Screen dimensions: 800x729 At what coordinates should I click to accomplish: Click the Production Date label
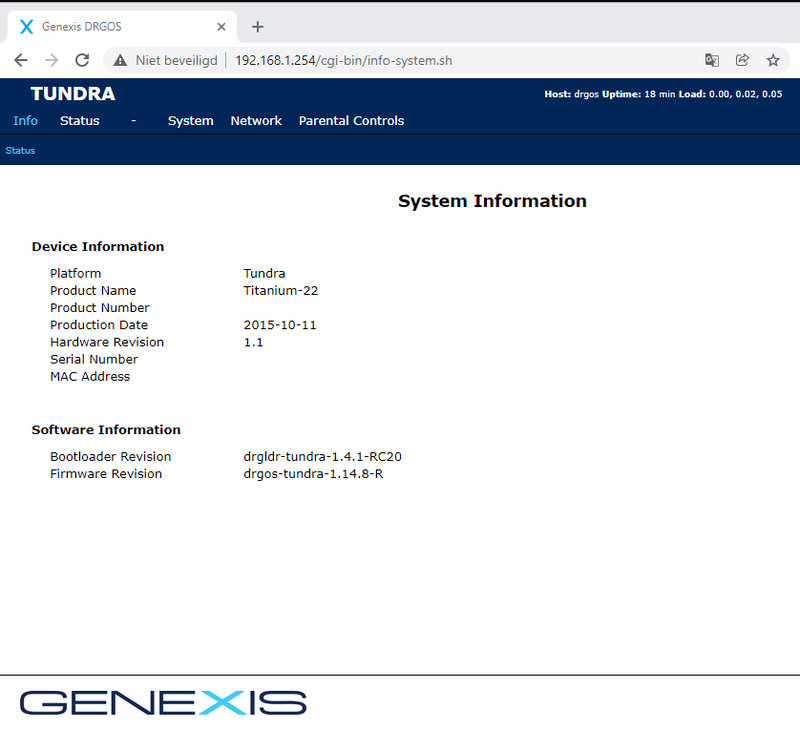pyautogui.click(x=99, y=325)
